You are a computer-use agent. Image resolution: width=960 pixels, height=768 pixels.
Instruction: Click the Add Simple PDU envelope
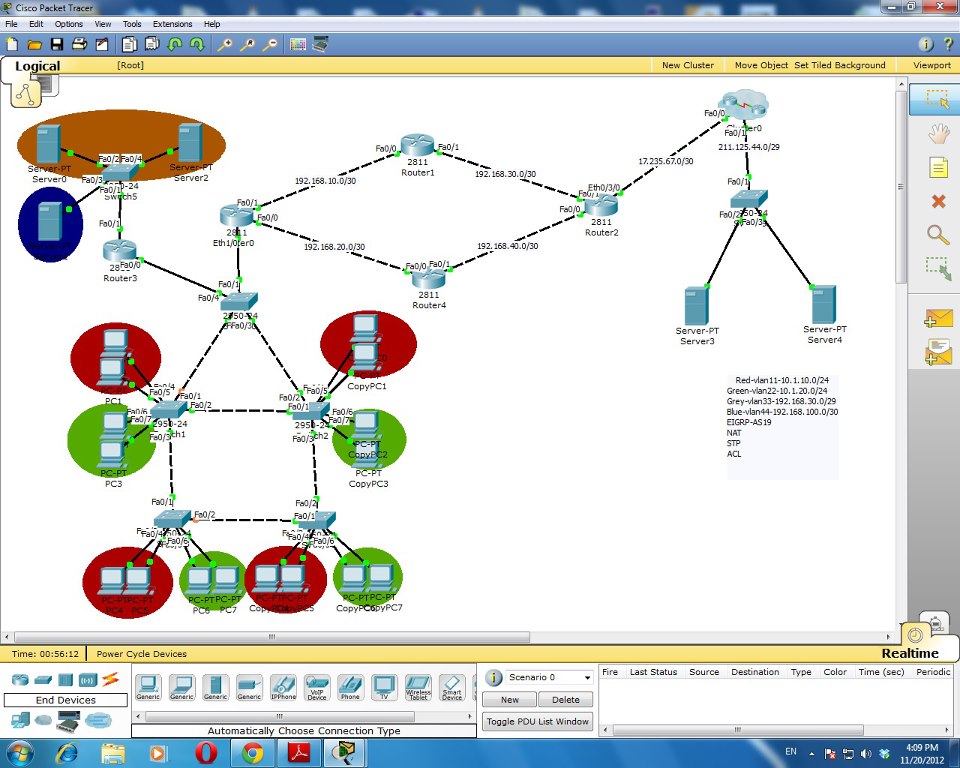click(939, 318)
